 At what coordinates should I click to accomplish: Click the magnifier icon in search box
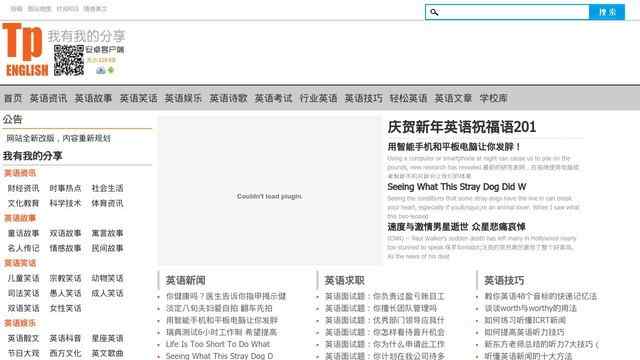point(434,12)
